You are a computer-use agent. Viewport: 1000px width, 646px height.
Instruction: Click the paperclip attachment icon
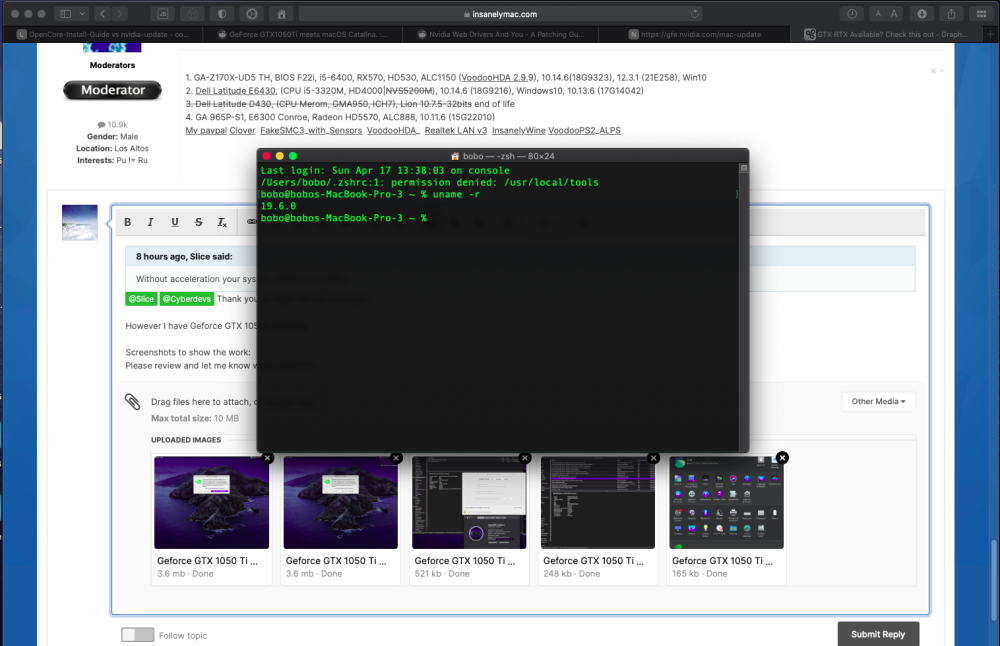(x=133, y=402)
